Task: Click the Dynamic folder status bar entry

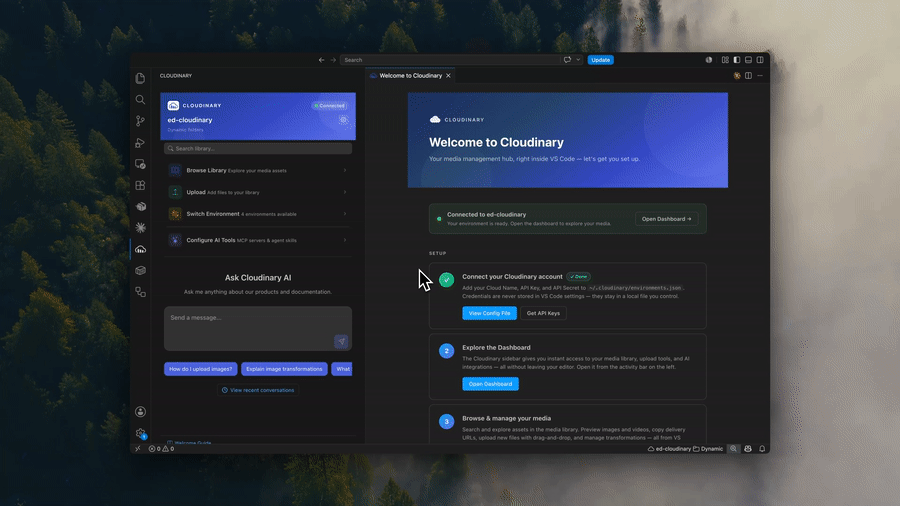Action: (708, 449)
